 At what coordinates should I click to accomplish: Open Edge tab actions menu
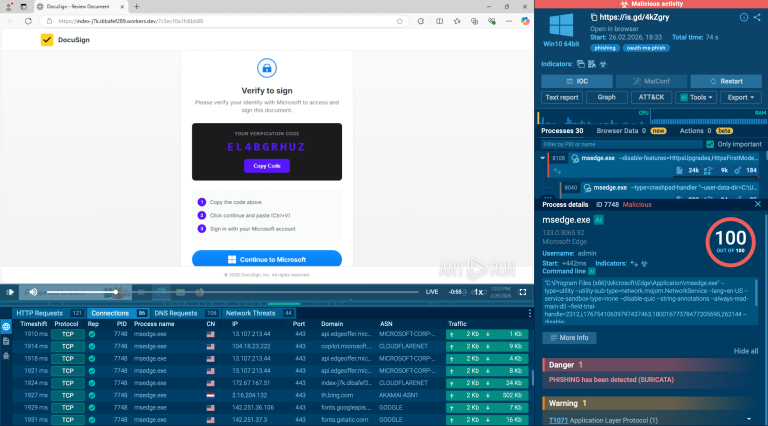(24, 6)
